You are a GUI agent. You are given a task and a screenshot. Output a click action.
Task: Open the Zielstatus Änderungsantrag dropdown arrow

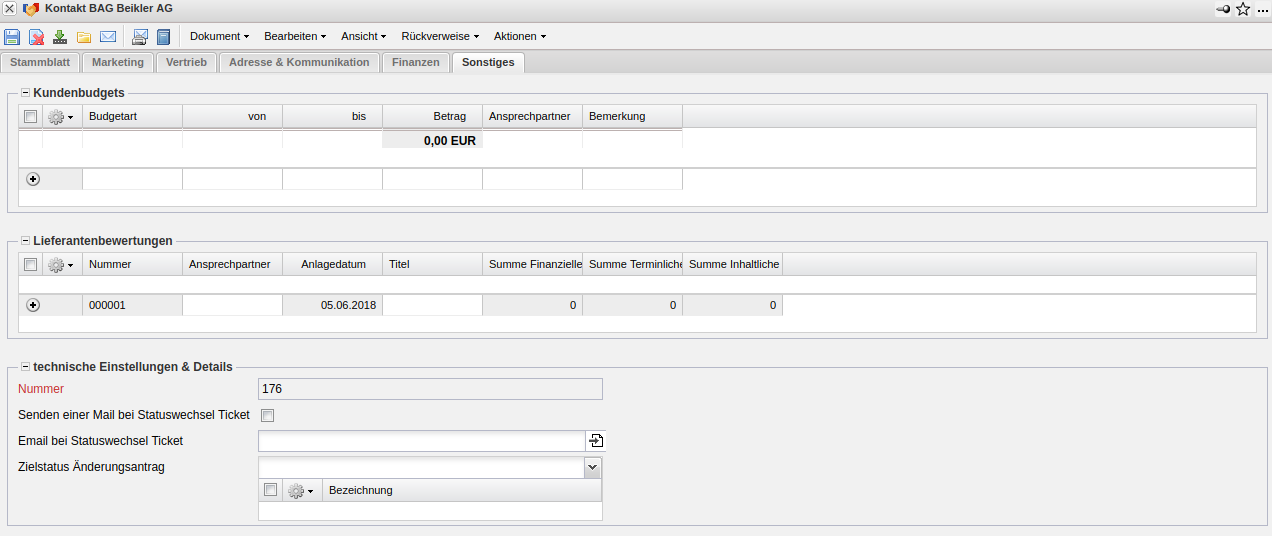[x=592, y=467]
